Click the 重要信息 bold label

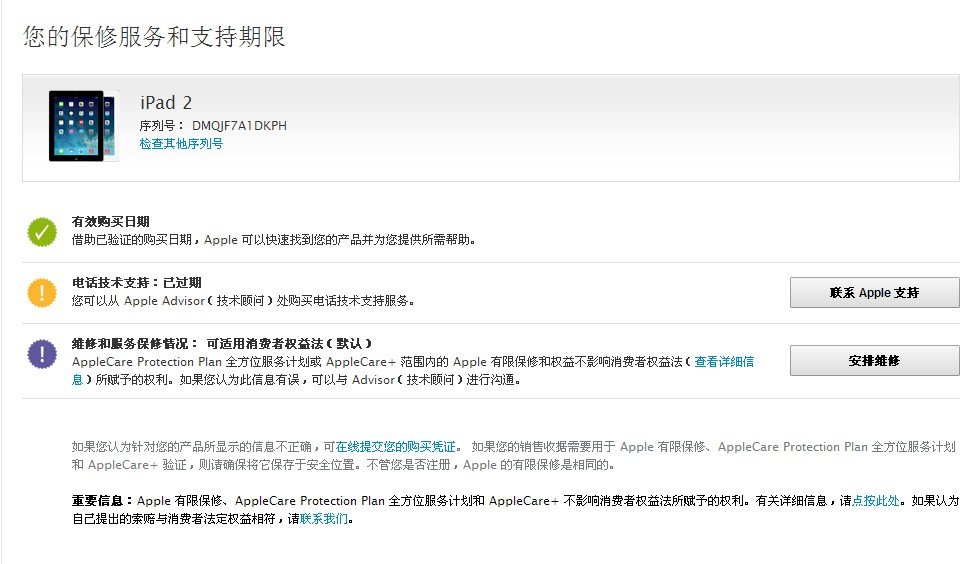coord(102,501)
